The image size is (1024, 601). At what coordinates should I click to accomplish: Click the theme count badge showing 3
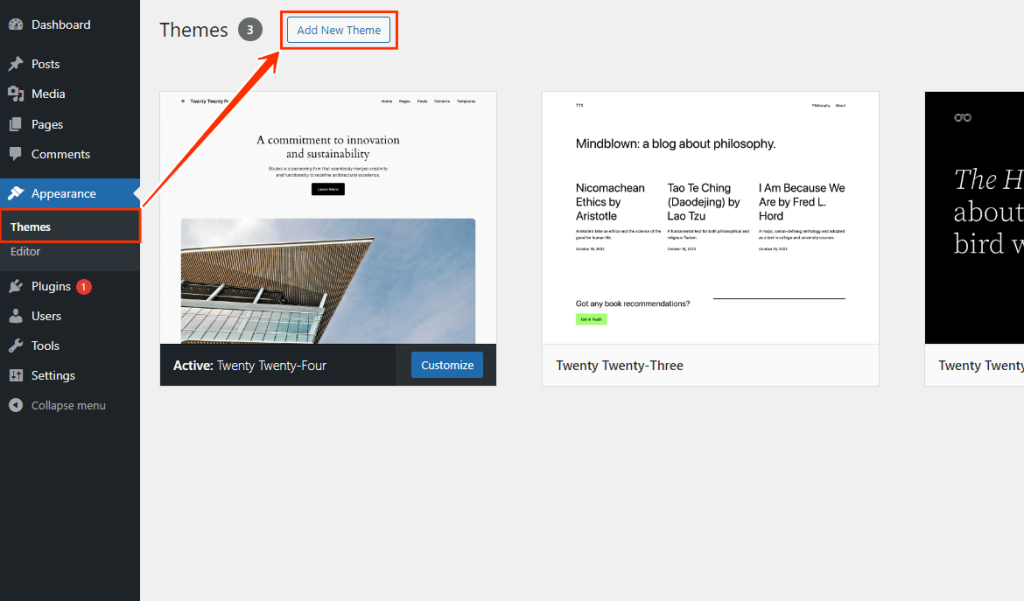pyautogui.click(x=249, y=30)
